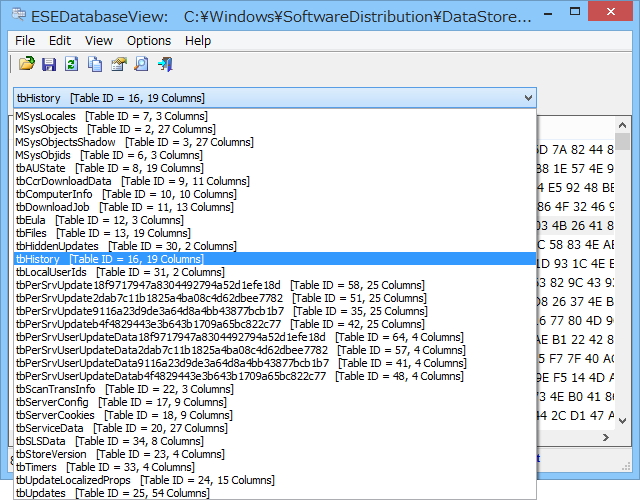Maximize the ESEDatabaseView window
The height and width of the screenshot is (500, 640).
coord(575,12)
